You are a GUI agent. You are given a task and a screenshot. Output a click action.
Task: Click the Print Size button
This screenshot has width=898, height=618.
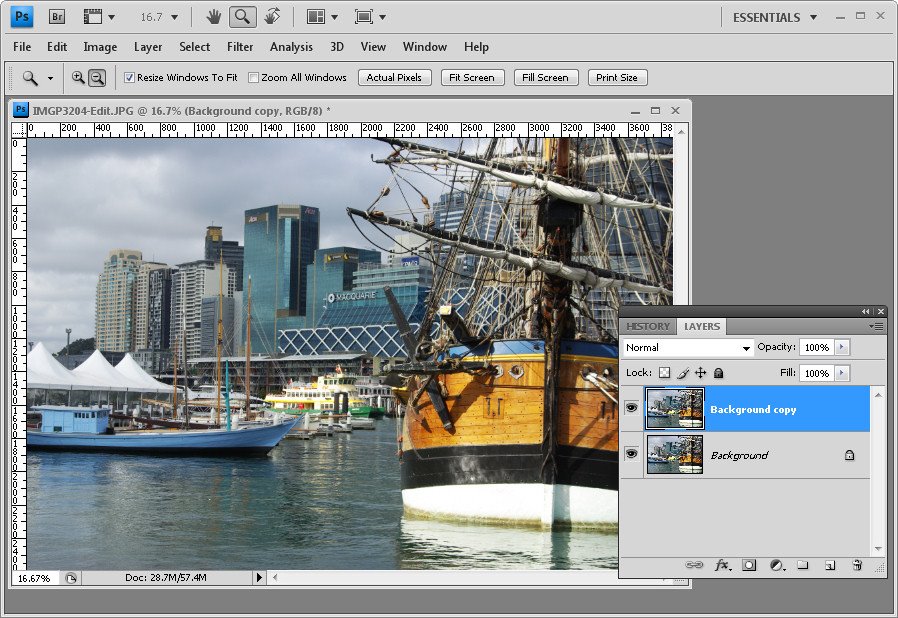tap(617, 77)
